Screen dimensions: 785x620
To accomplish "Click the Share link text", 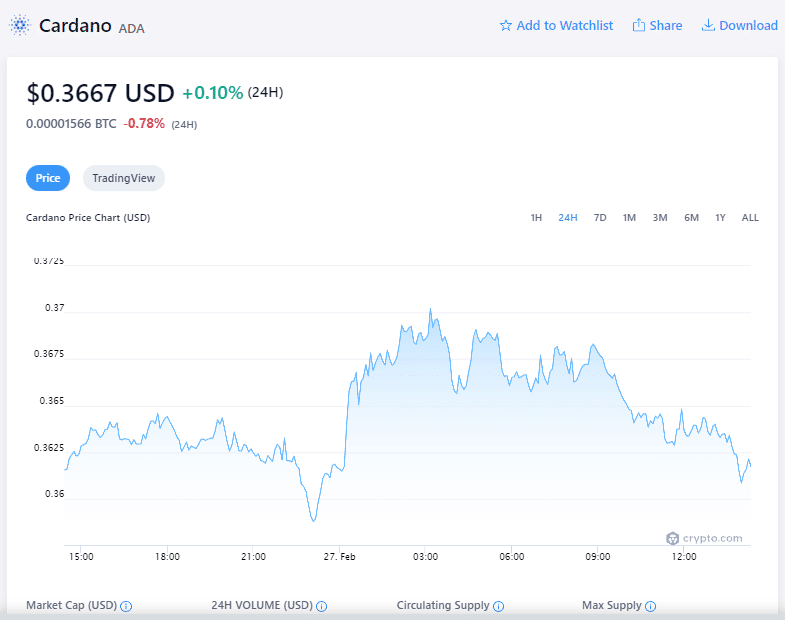I will pyautogui.click(x=665, y=26).
